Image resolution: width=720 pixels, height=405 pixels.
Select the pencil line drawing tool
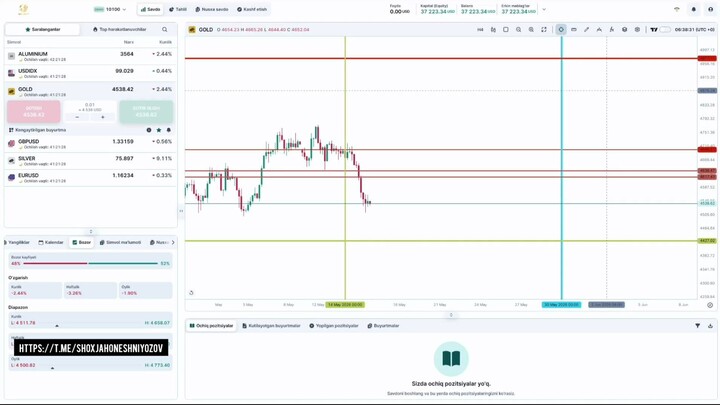pos(586,29)
